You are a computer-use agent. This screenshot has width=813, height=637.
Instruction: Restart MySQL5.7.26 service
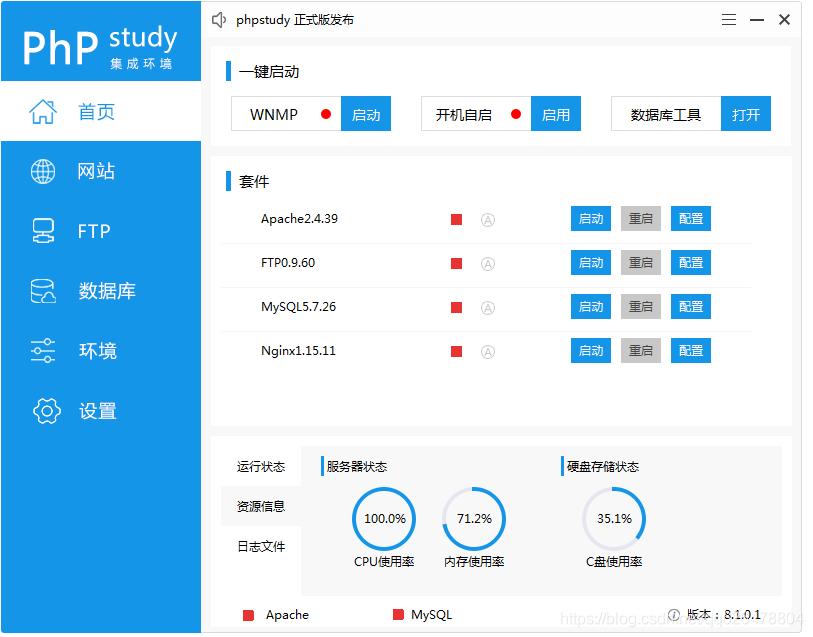tap(641, 307)
